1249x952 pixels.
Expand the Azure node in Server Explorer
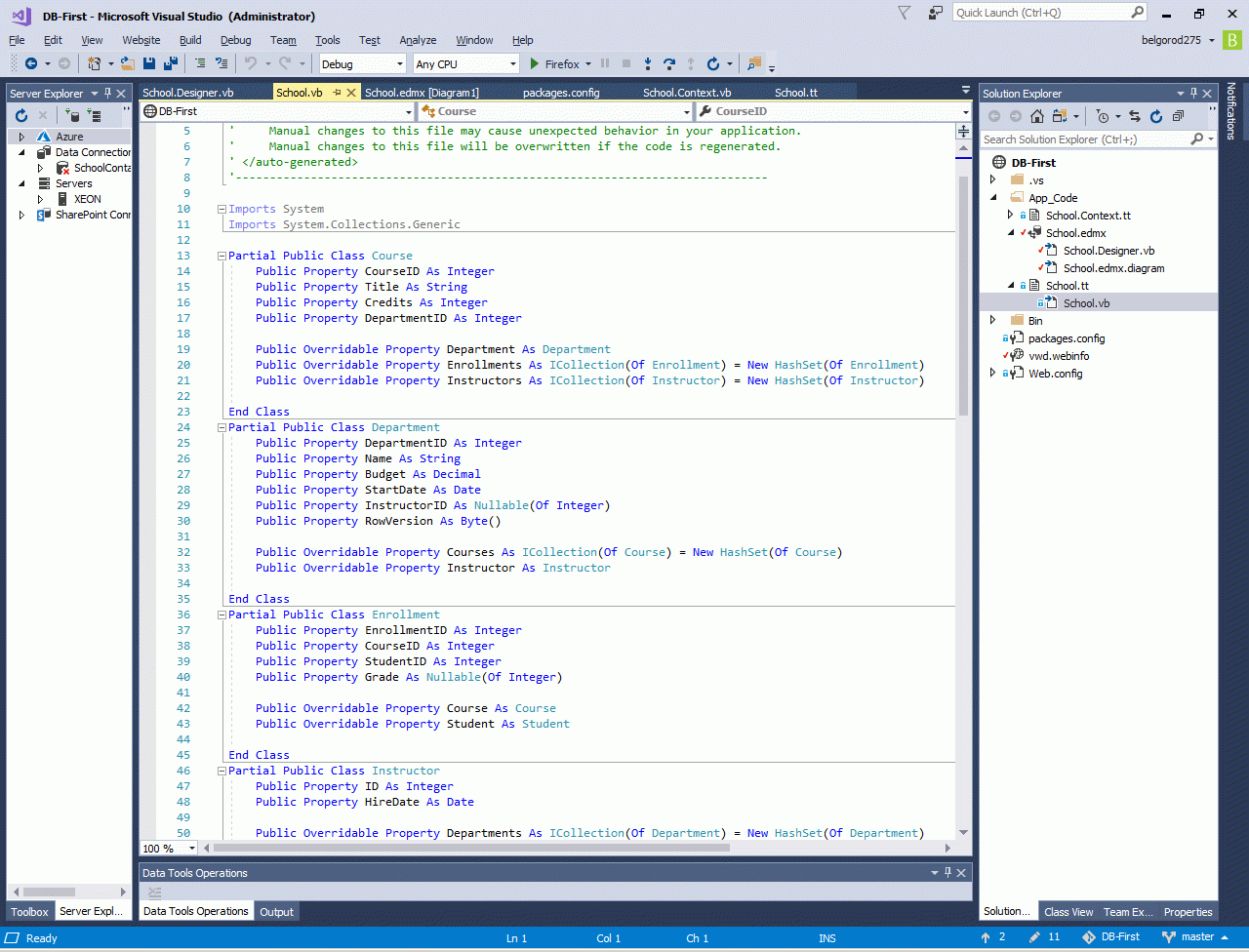[x=21, y=137]
